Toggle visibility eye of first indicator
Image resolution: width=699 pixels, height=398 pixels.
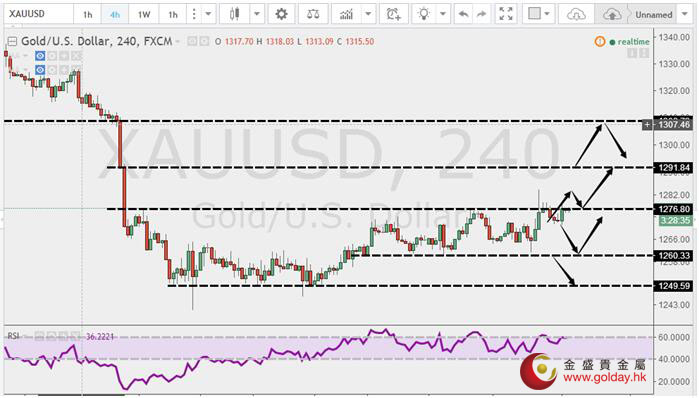coord(40,56)
